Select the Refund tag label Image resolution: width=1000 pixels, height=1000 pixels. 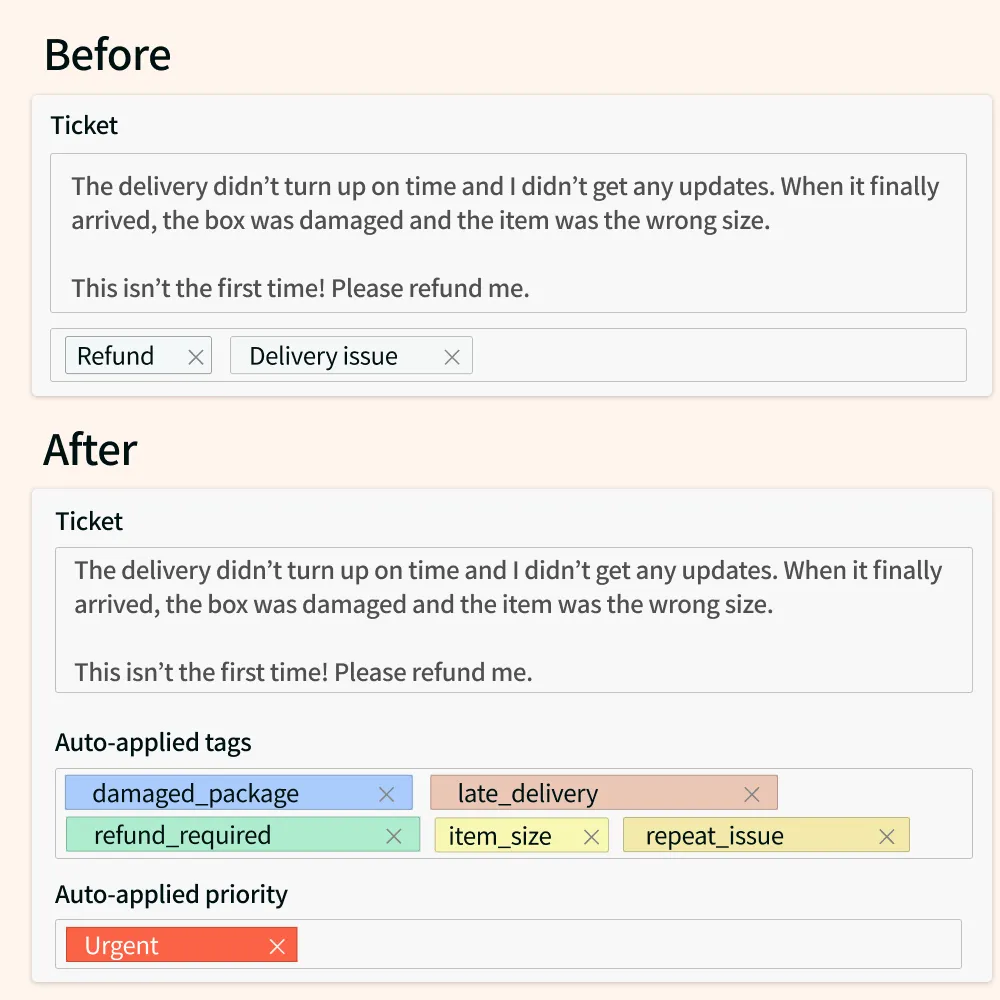point(115,356)
